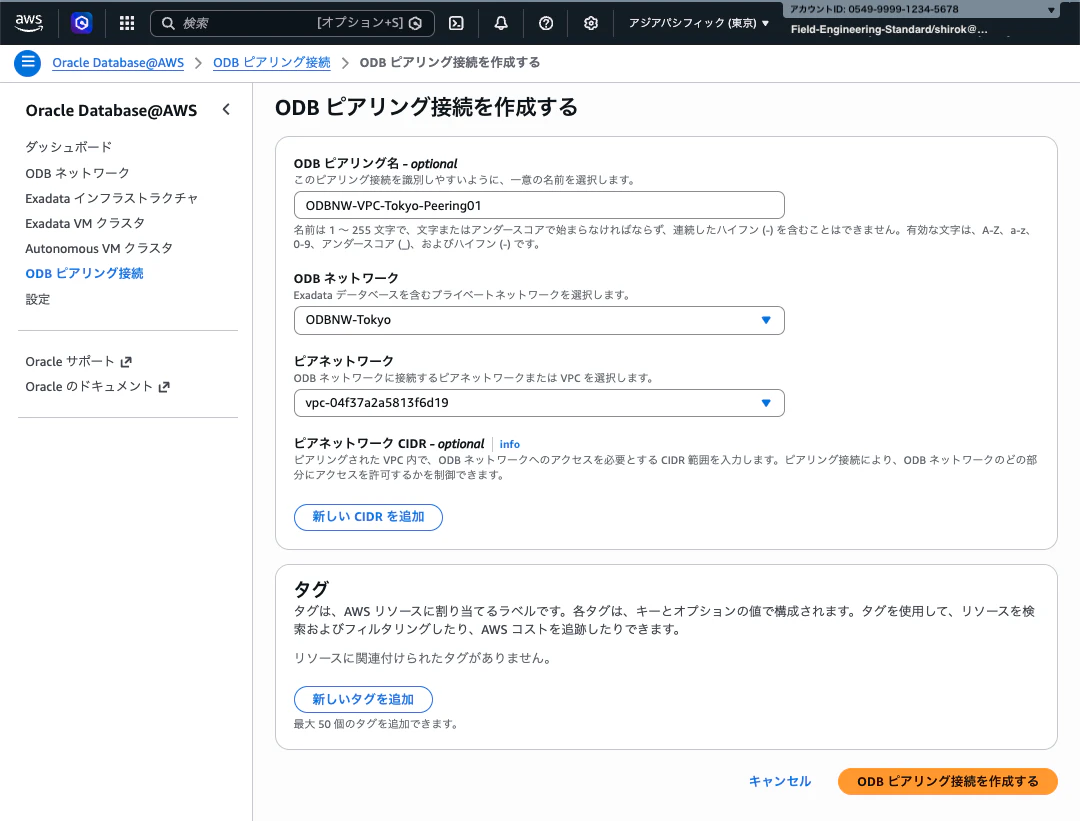1080x821 pixels.
Task: Click the 新しいタグを追加 button
Action: click(363, 699)
